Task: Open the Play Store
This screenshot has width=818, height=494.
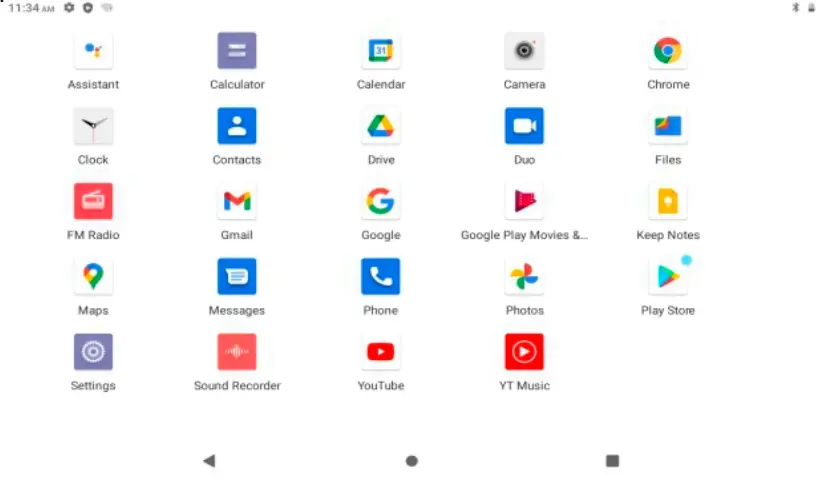Action: pyautogui.click(x=668, y=276)
